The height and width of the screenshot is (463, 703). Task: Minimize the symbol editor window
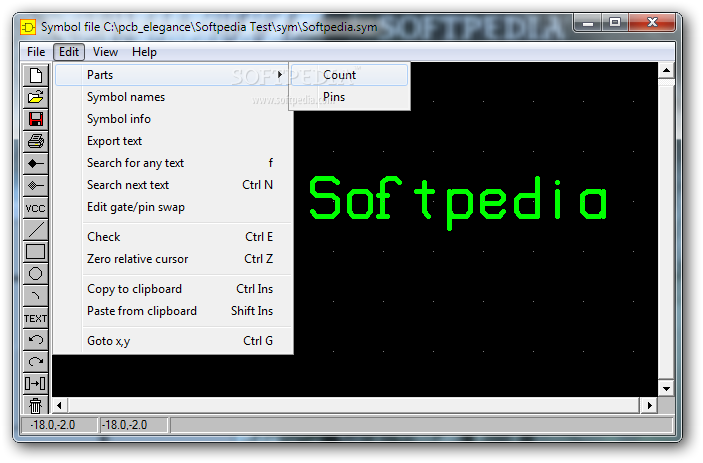588,23
